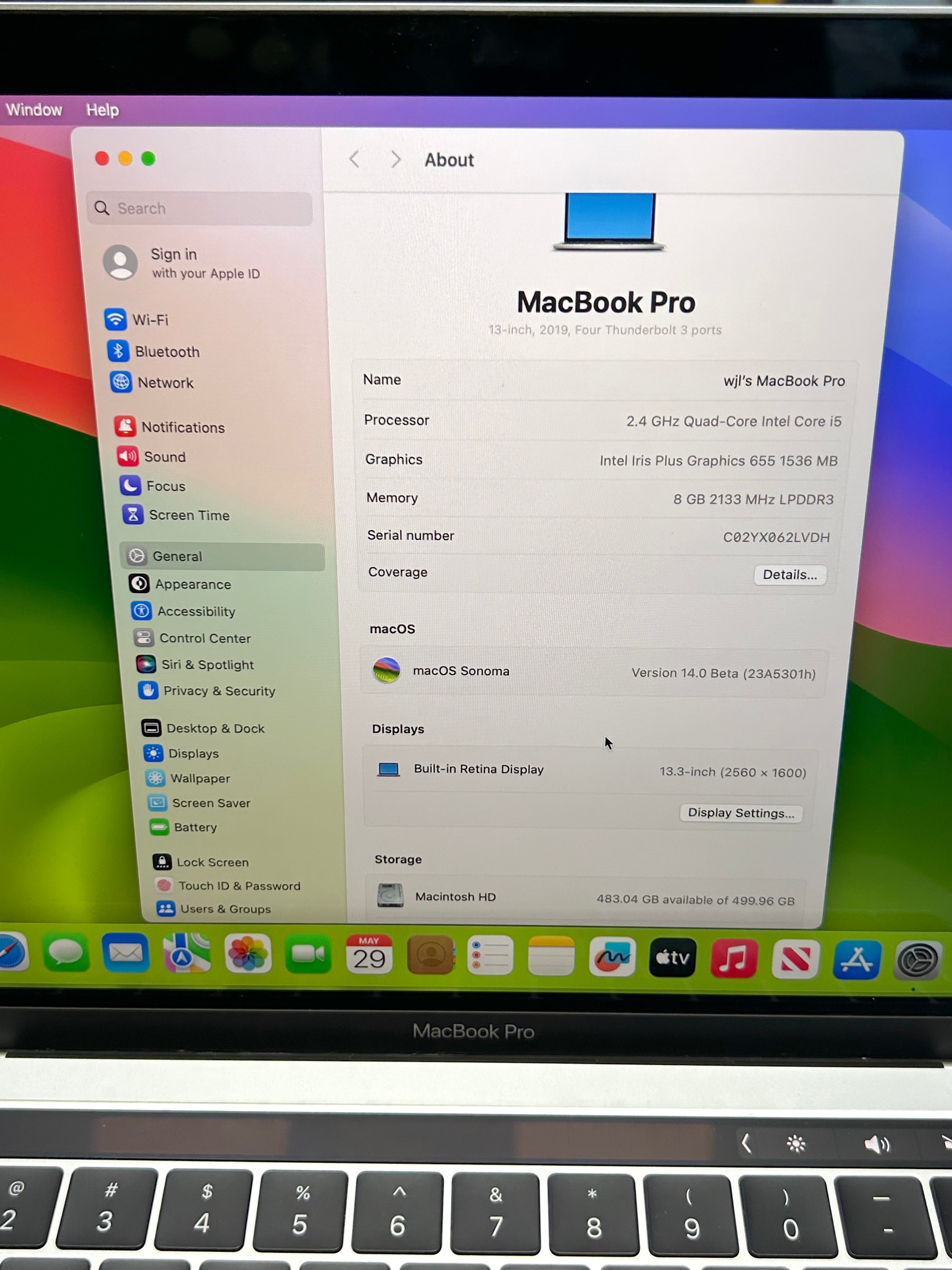Open Touch ID & Password settings
Viewport: 952px width, 1270px height.
pos(227,885)
